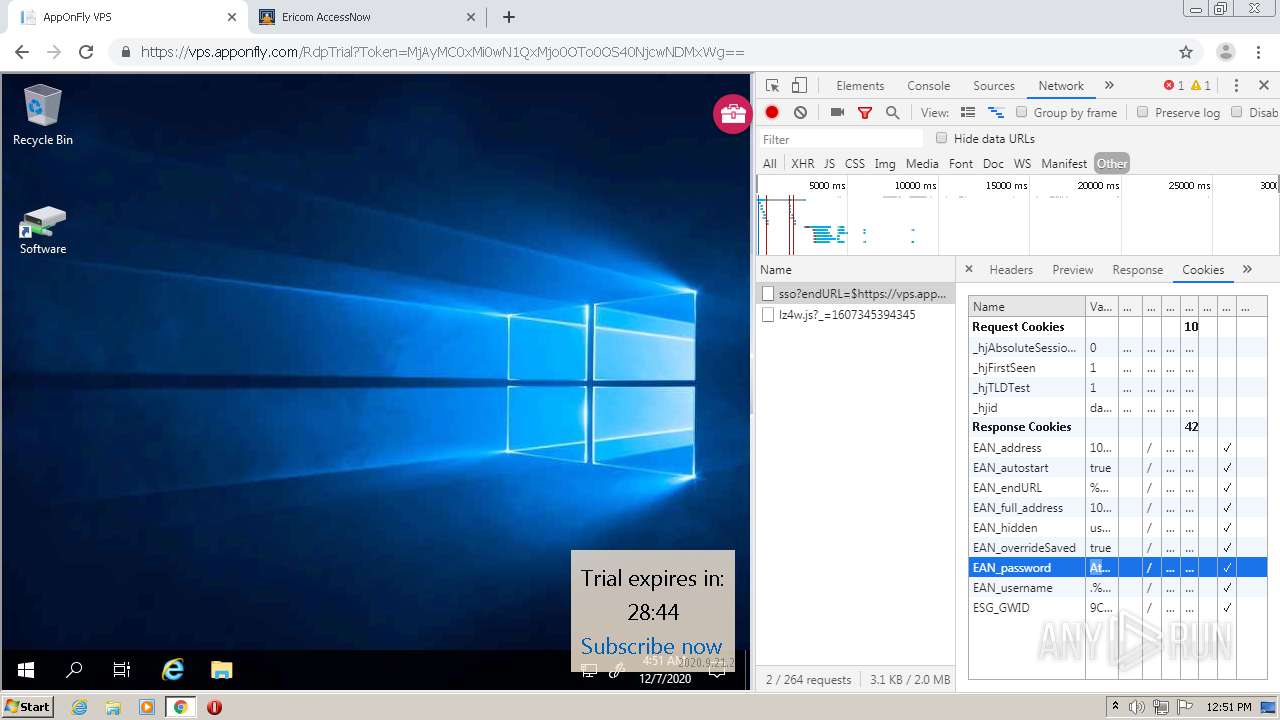Enable the Preserve log checkbox

click(1143, 112)
